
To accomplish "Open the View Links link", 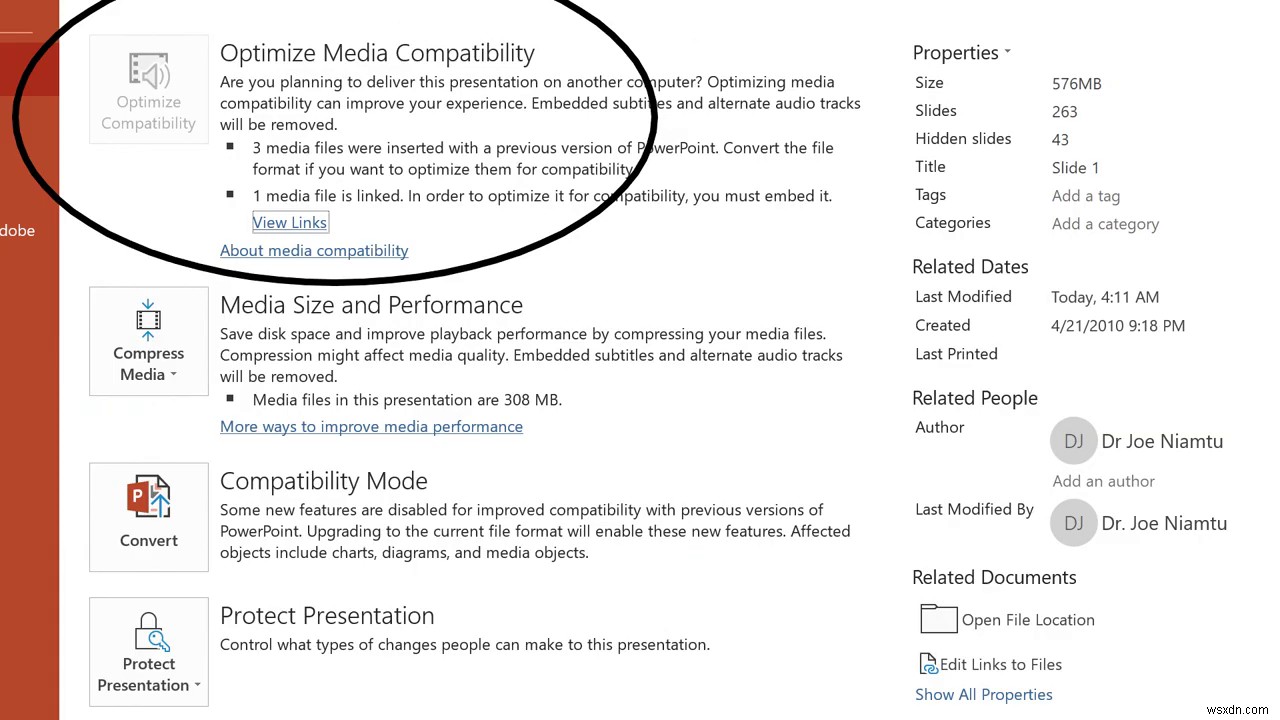I will [x=290, y=222].
